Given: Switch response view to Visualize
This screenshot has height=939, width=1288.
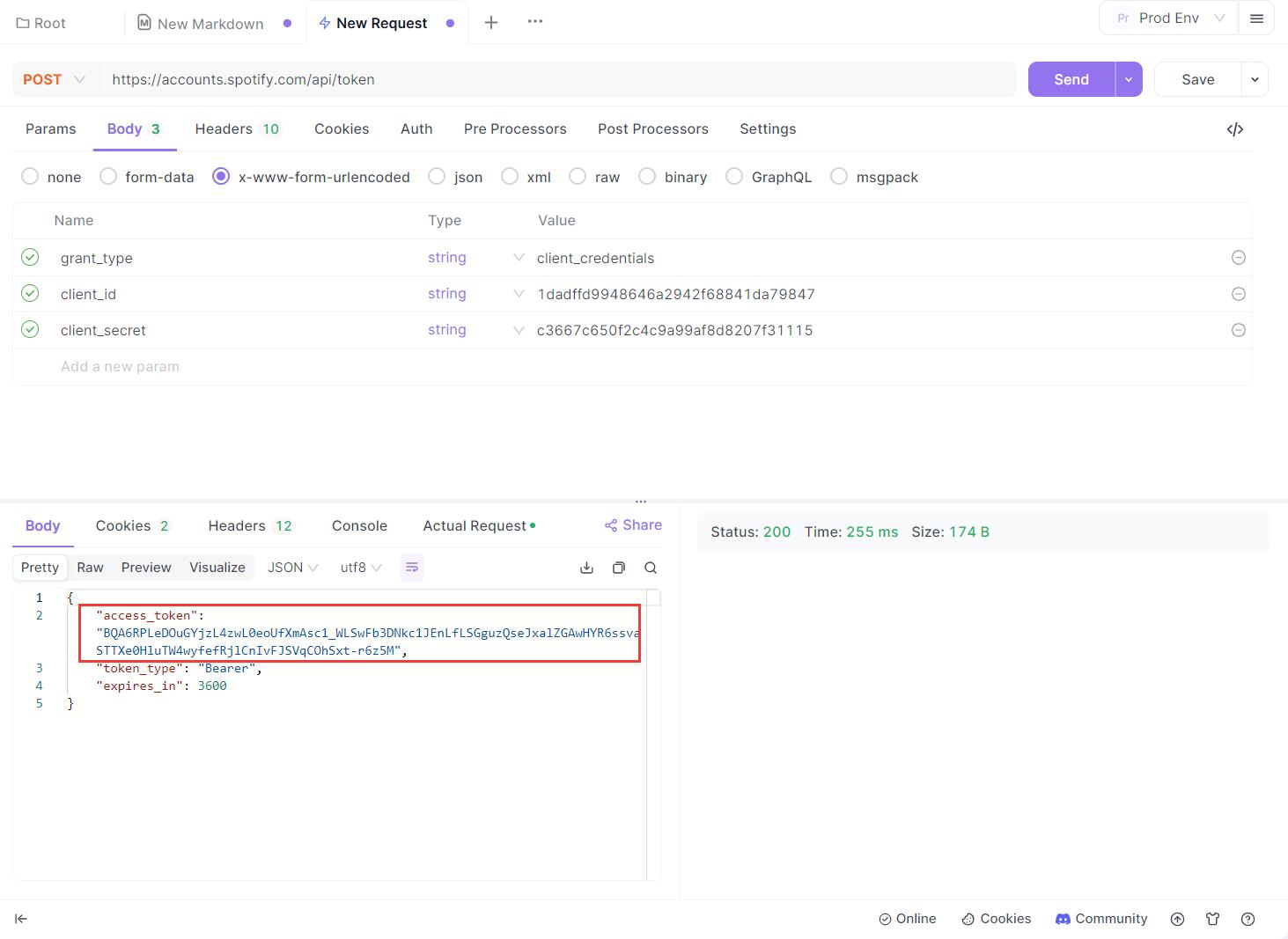Looking at the screenshot, I should click(217, 568).
